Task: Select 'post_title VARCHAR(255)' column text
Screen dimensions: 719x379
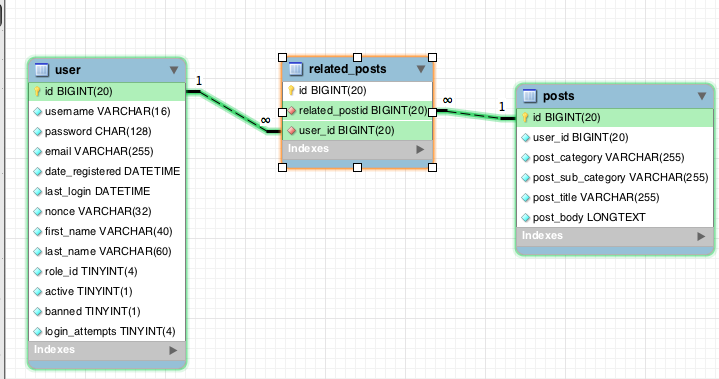Action: pos(596,198)
